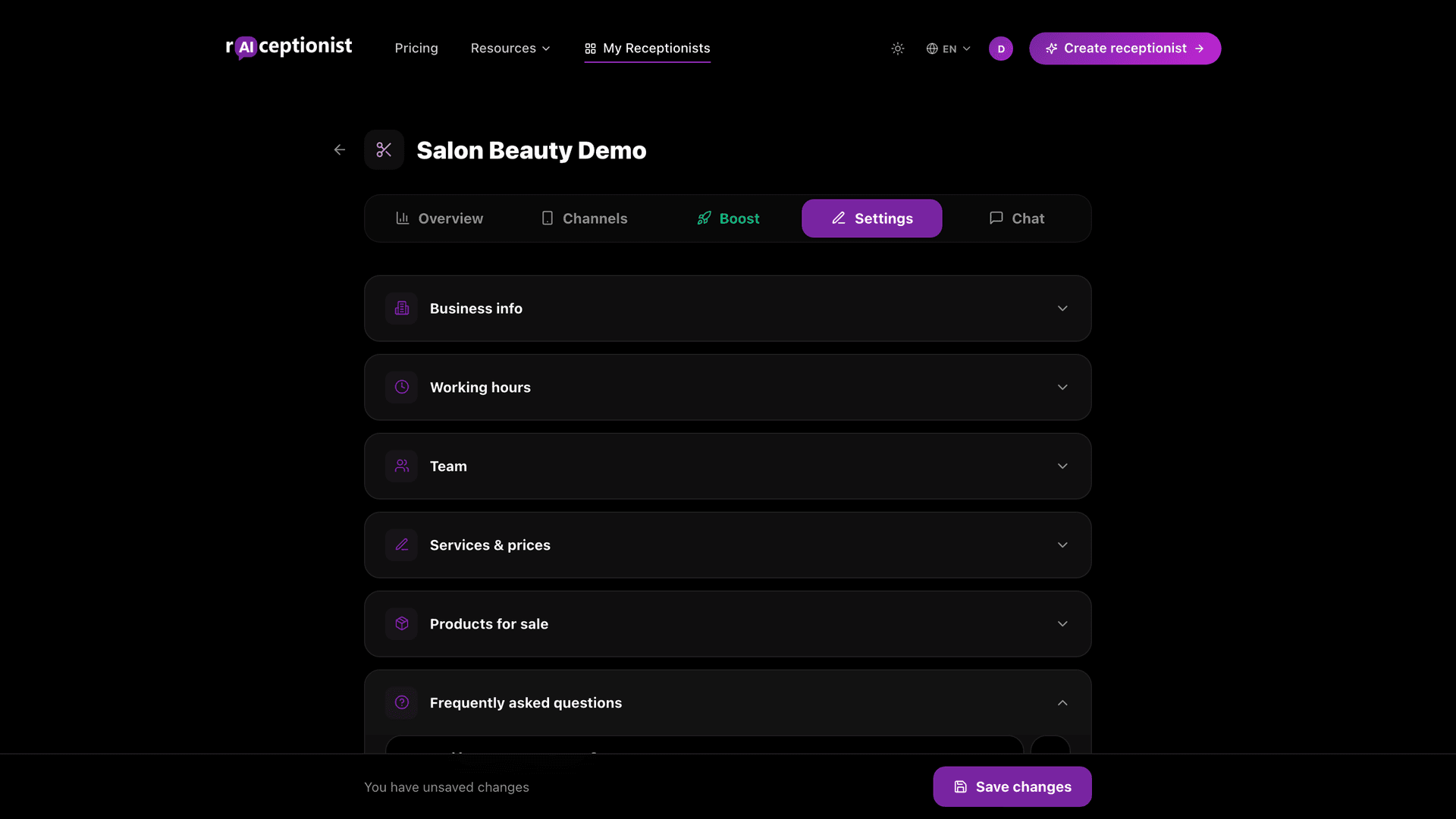The height and width of the screenshot is (819, 1456).
Task: Open the D user avatar menu
Action: (x=1001, y=49)
